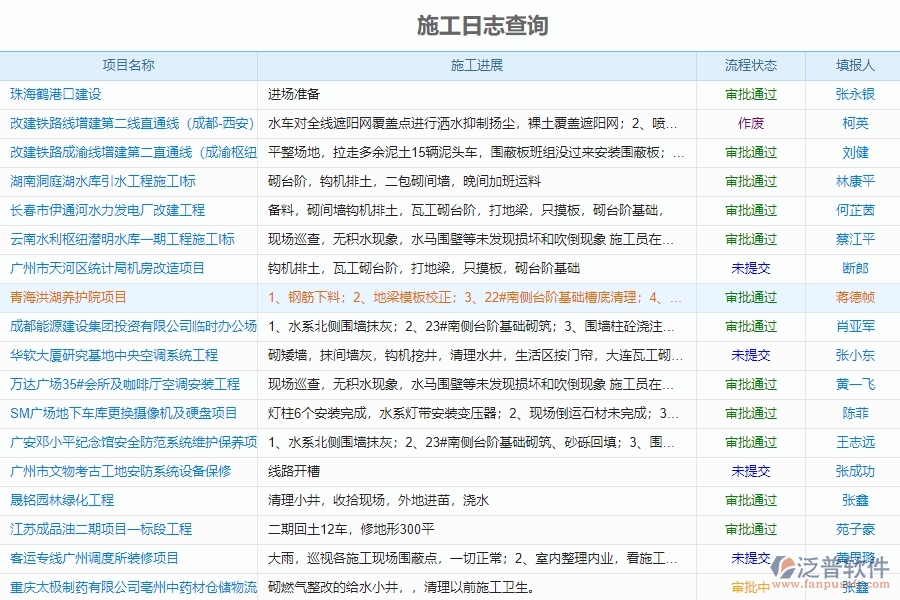This screenshot has width=900, height=600.
Task: Open the SM广场地下车库更换摄像机及硬盘项目
Action: point(124,413)
